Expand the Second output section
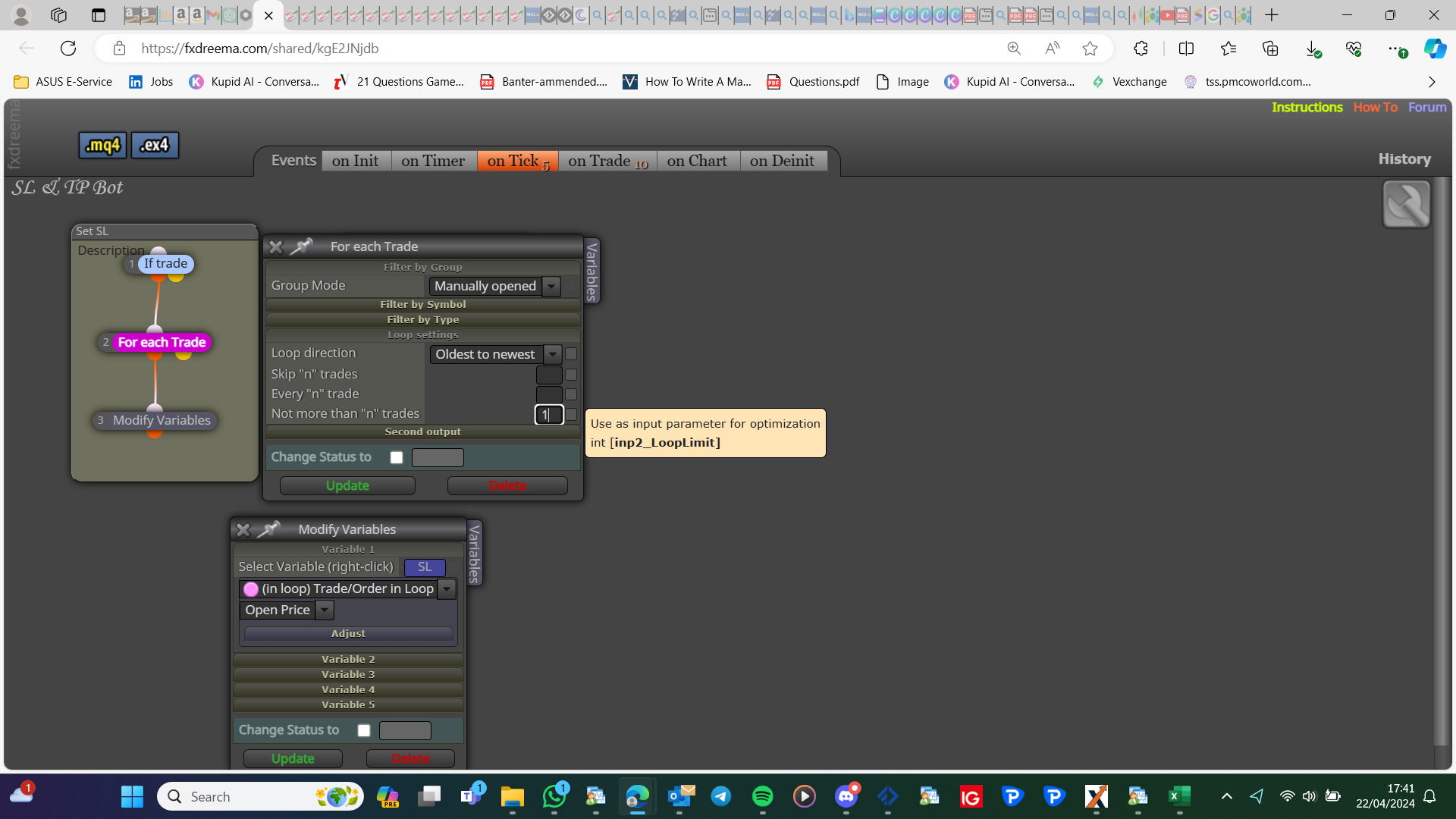 423,432
